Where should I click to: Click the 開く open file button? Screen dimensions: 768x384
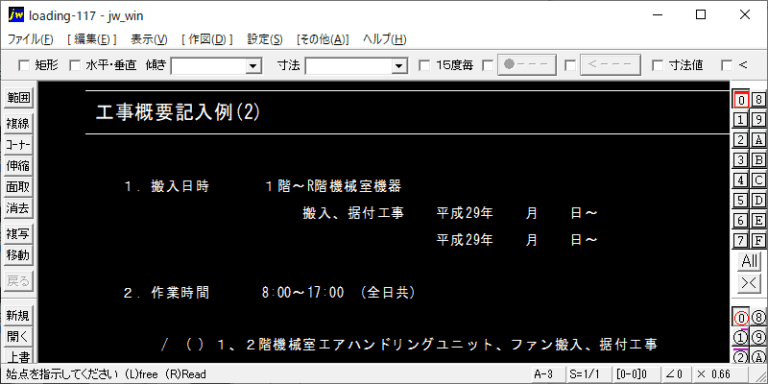(18, 337)
